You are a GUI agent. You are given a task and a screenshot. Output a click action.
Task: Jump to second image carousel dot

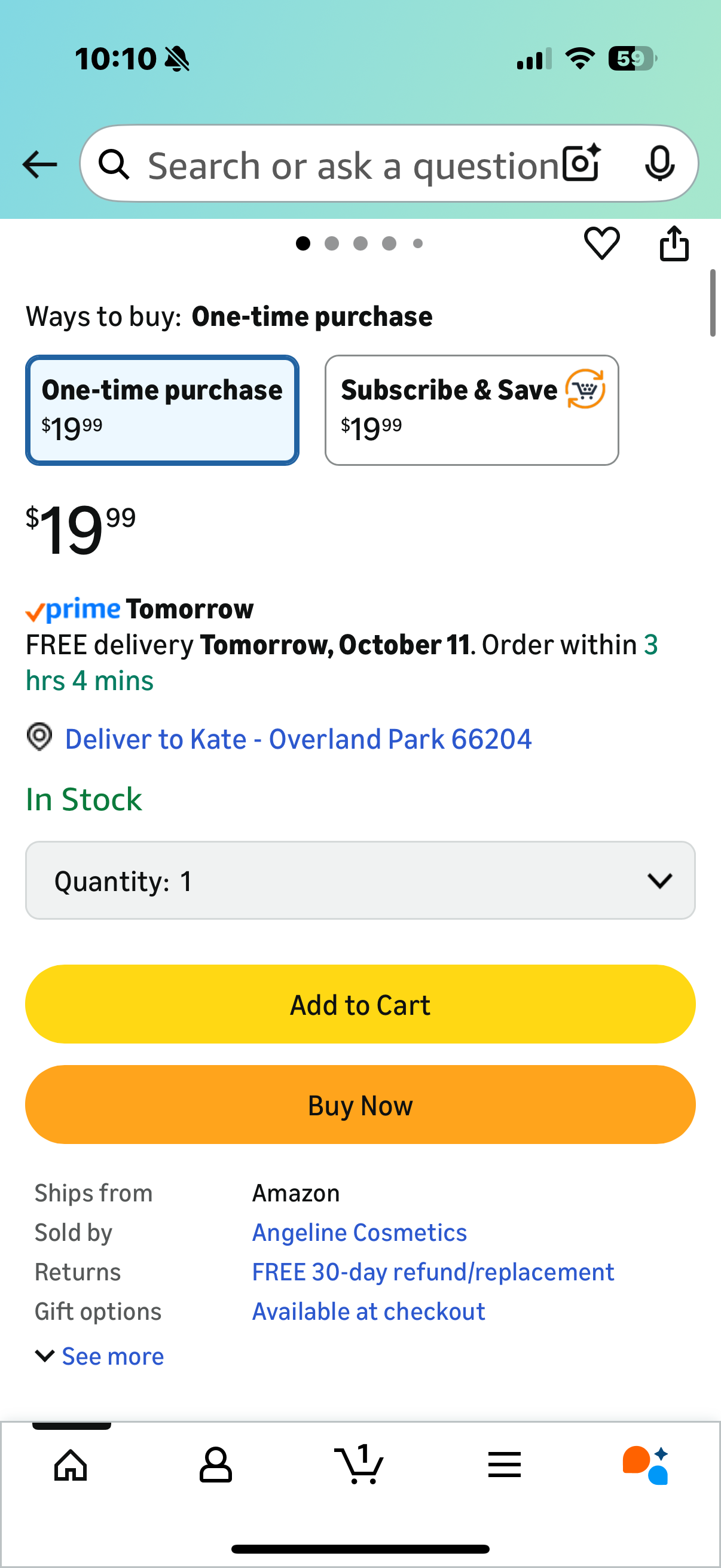coord(332,243)
